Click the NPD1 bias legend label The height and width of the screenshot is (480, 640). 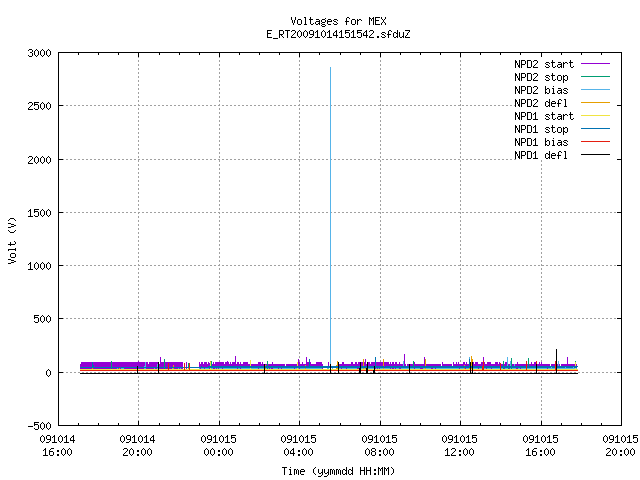point(541,142)
